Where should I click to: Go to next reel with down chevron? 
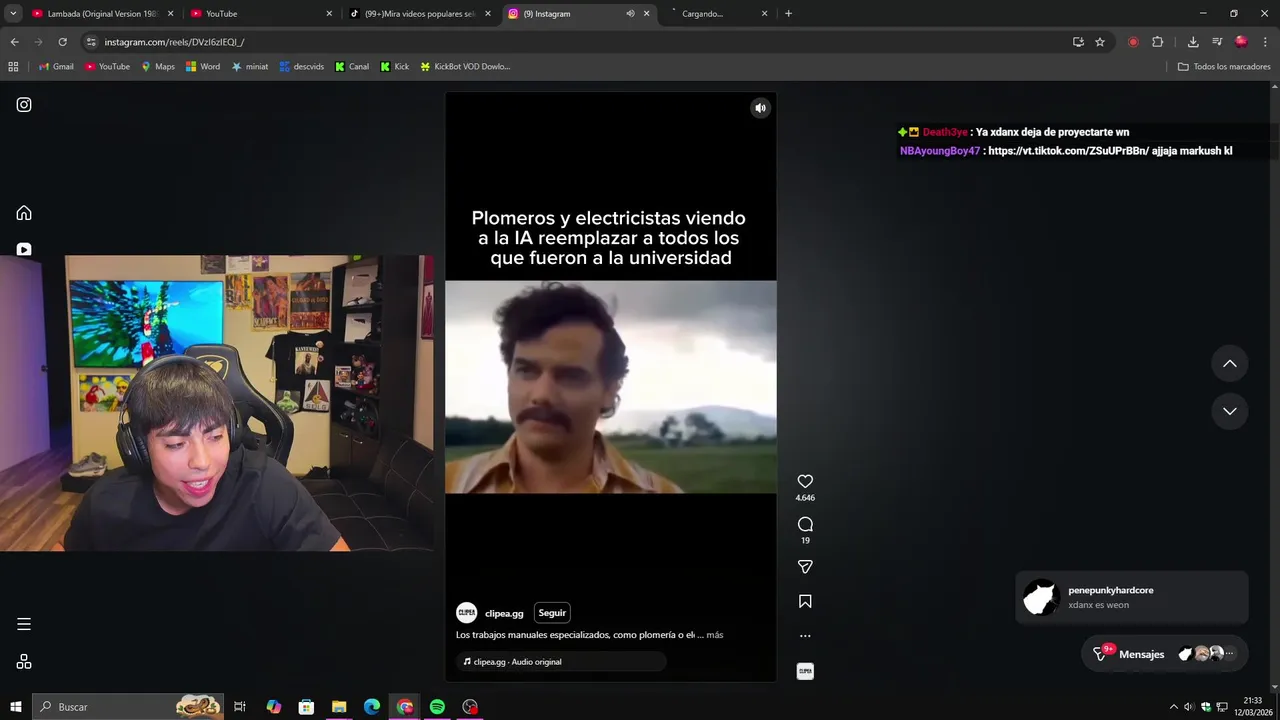(x=1230, y=411)
